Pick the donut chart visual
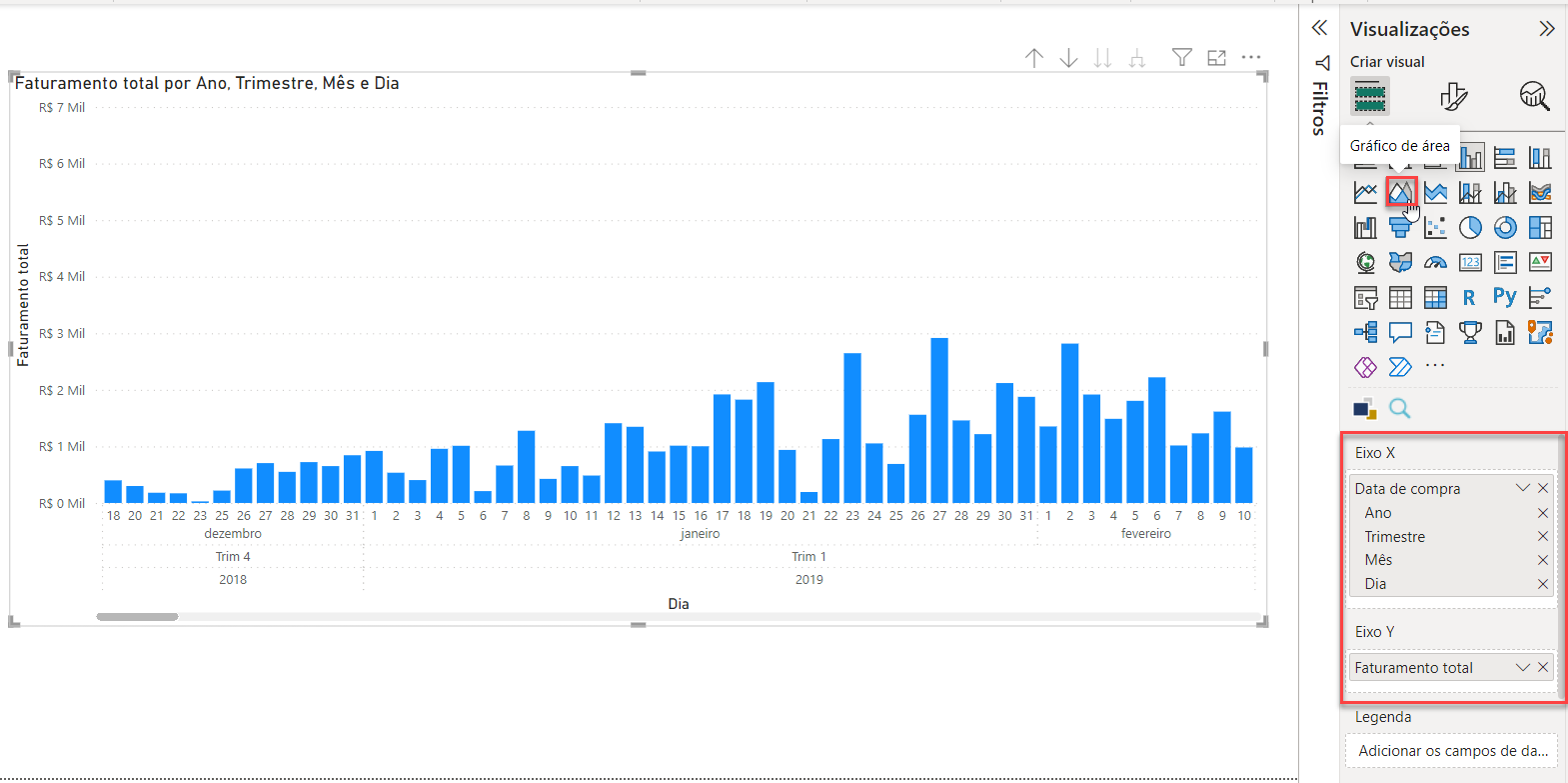 1505,228
